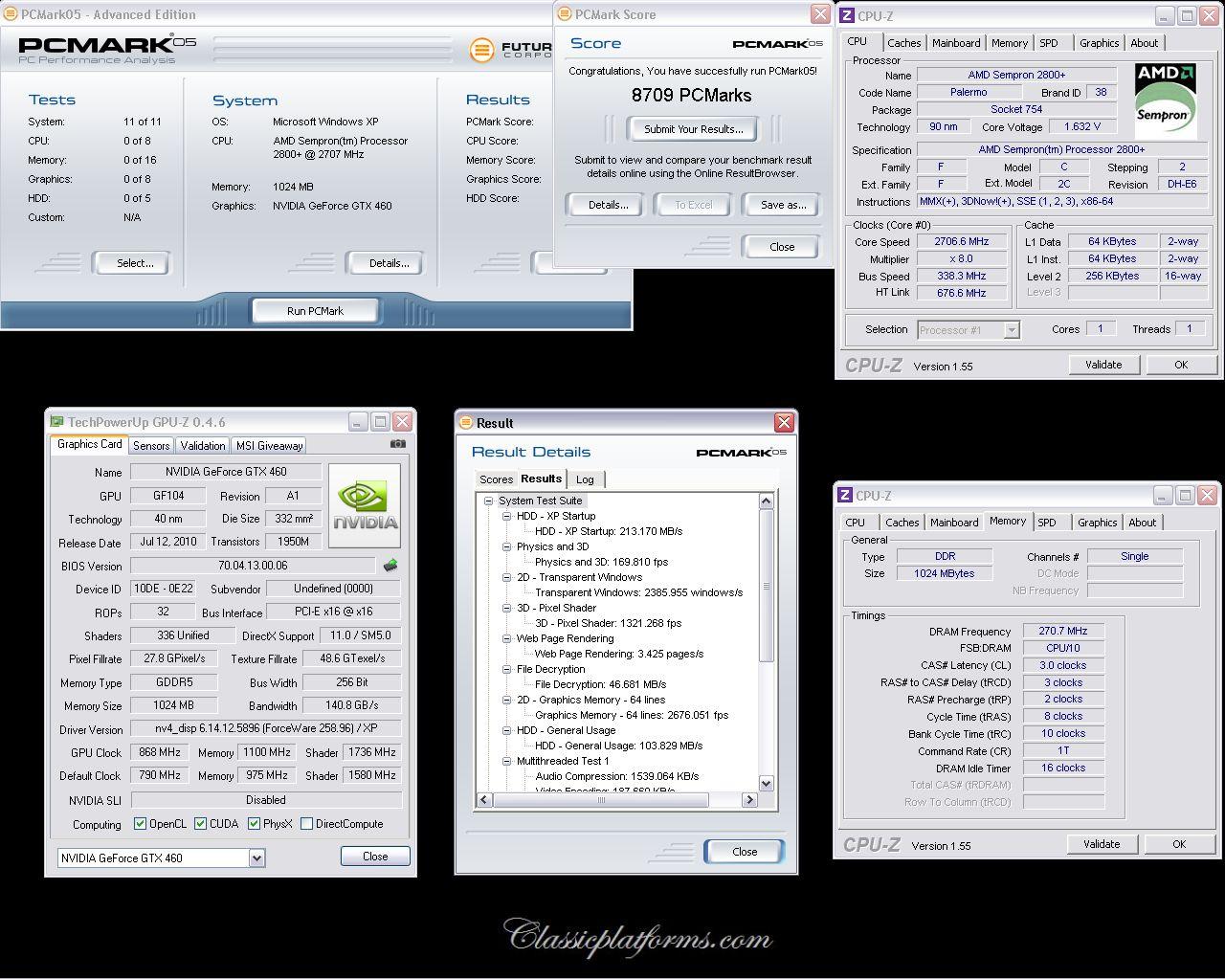The height and width of the screenshot is (980, 1225).
Task: Click the BIOS version save chip icon
Action: pos(390,566)
